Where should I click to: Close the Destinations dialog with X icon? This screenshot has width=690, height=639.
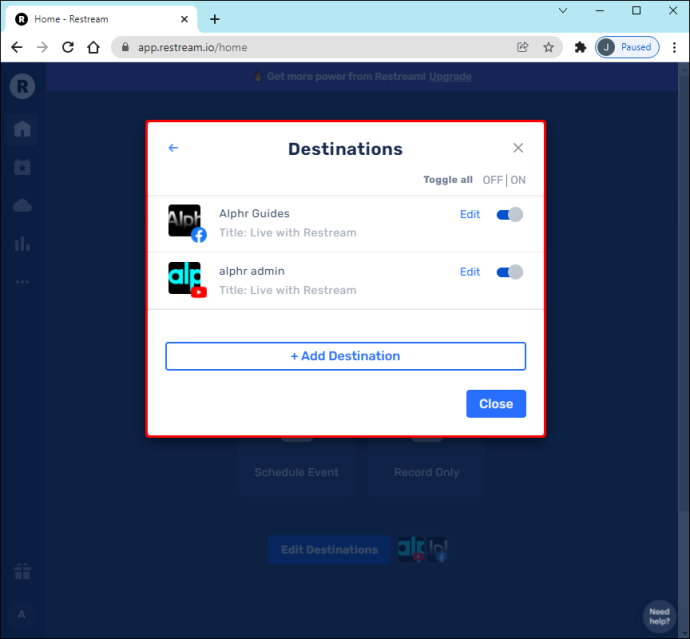pos(518,148)
